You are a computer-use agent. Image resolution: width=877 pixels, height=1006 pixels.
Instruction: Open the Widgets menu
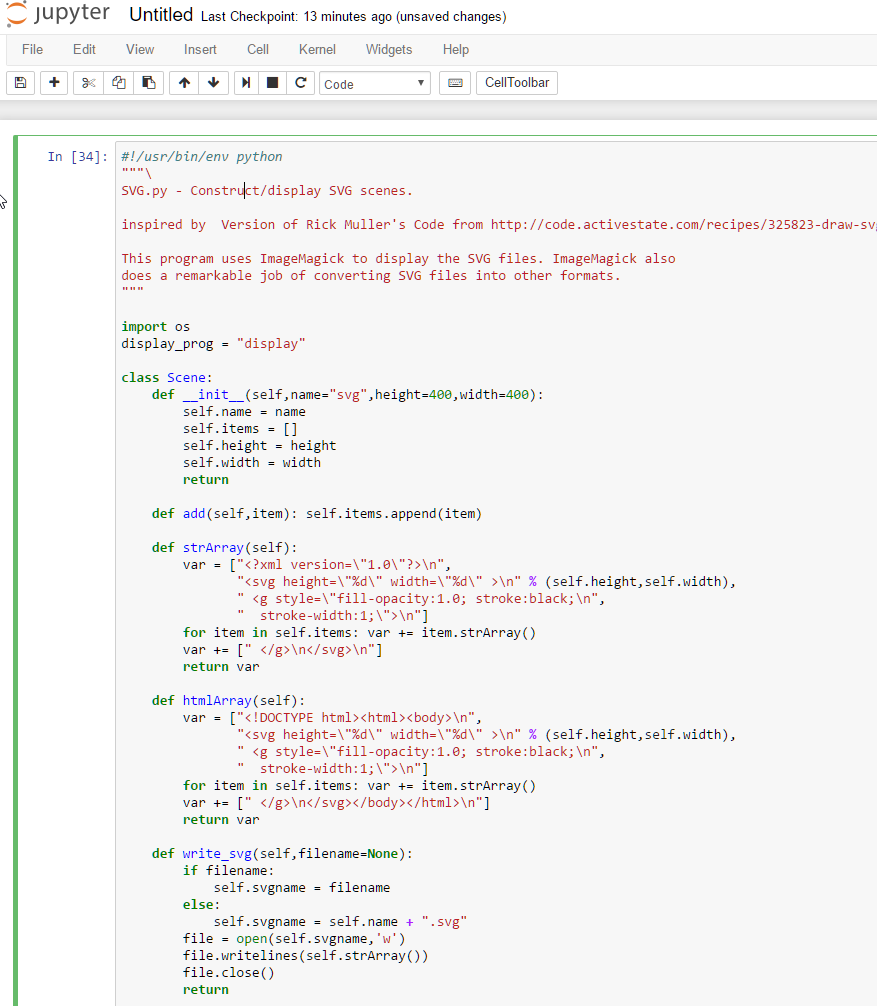pos(389,49)
